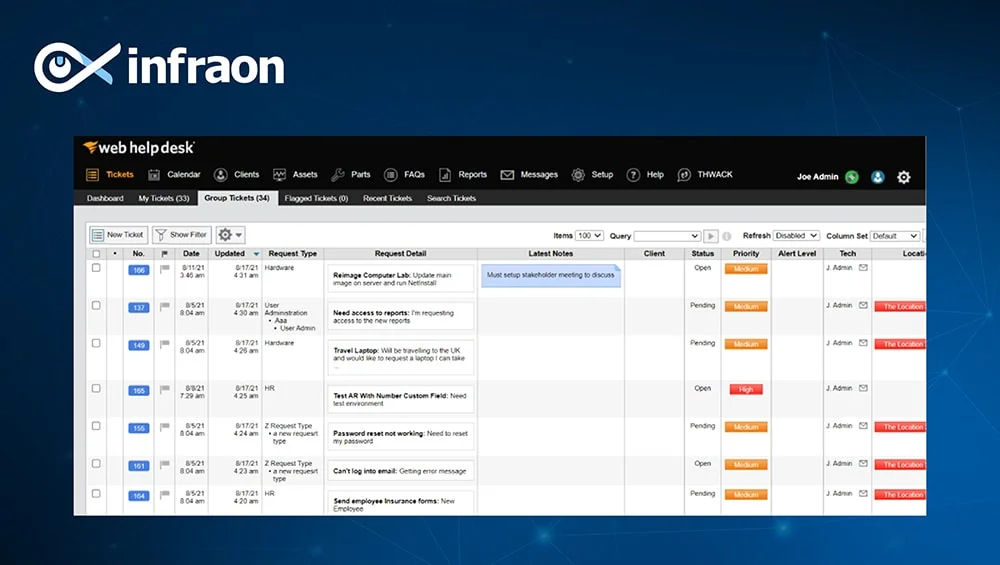Screen dimensions: 1000x565
Task: Flag ticket 137
Action: click(165, 307)
